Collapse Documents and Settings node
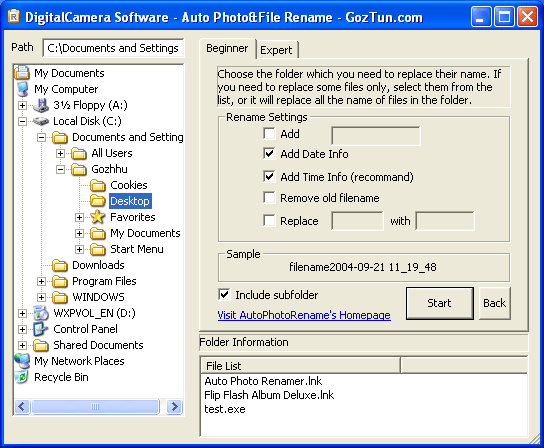The width and height of the screenshot is (544, 448). coord(41,137)
